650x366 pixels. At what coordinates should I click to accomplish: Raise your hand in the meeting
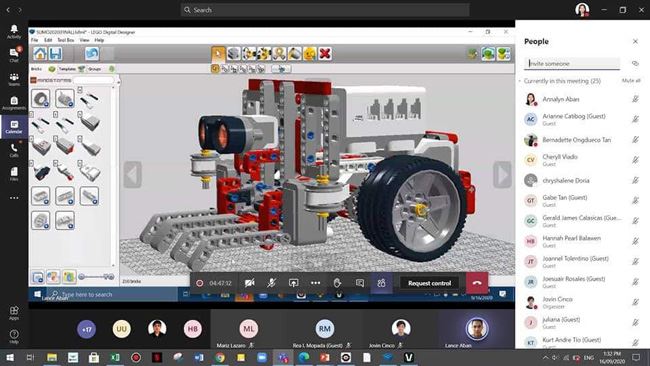pos(337,283)
